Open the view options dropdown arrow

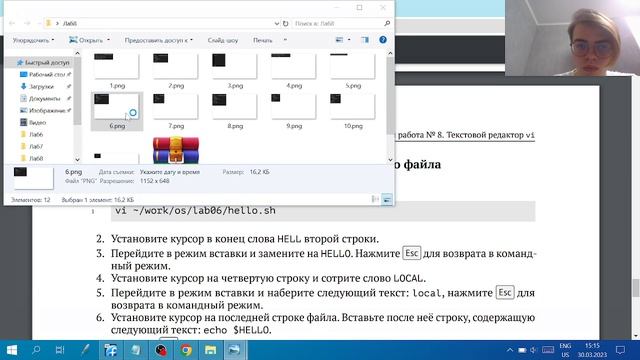[349, 40]
